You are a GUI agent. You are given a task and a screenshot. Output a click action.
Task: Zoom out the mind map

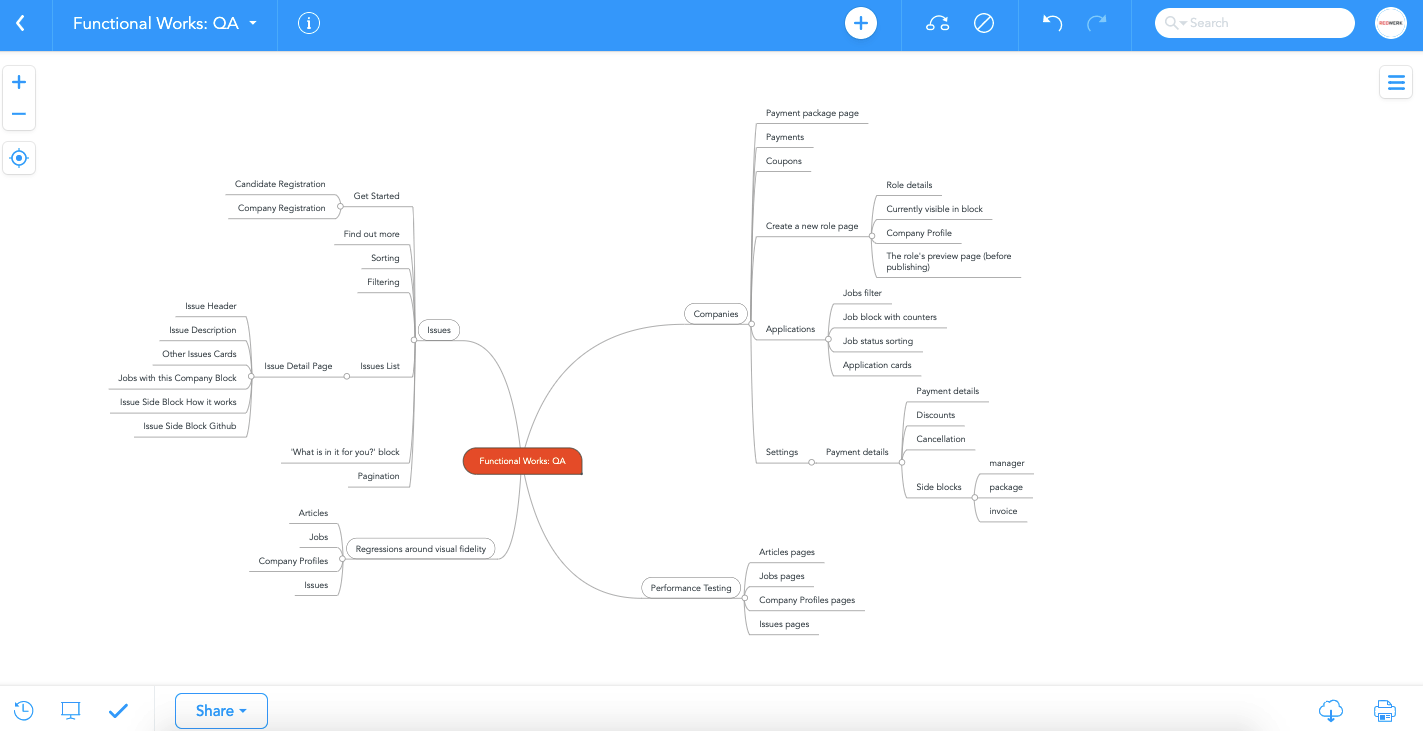tap(18, 114)
